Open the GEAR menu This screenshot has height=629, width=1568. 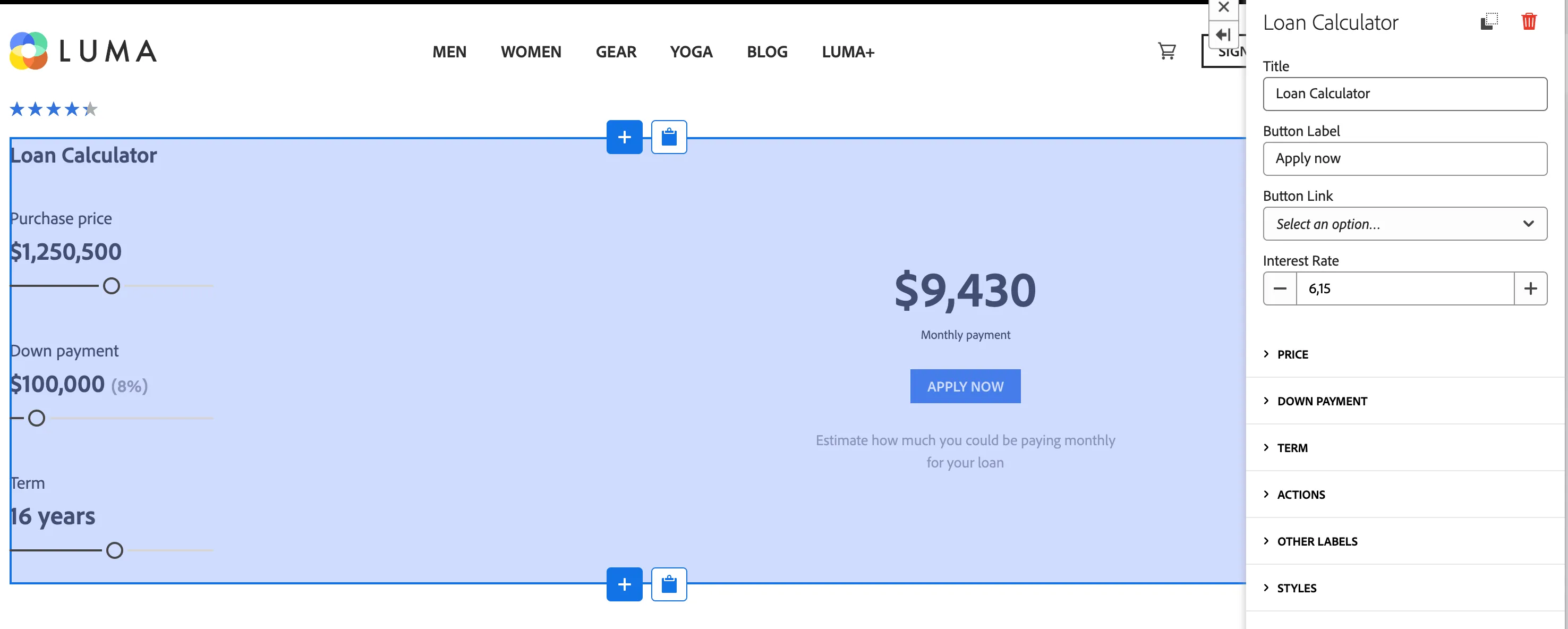click(616, 52)
